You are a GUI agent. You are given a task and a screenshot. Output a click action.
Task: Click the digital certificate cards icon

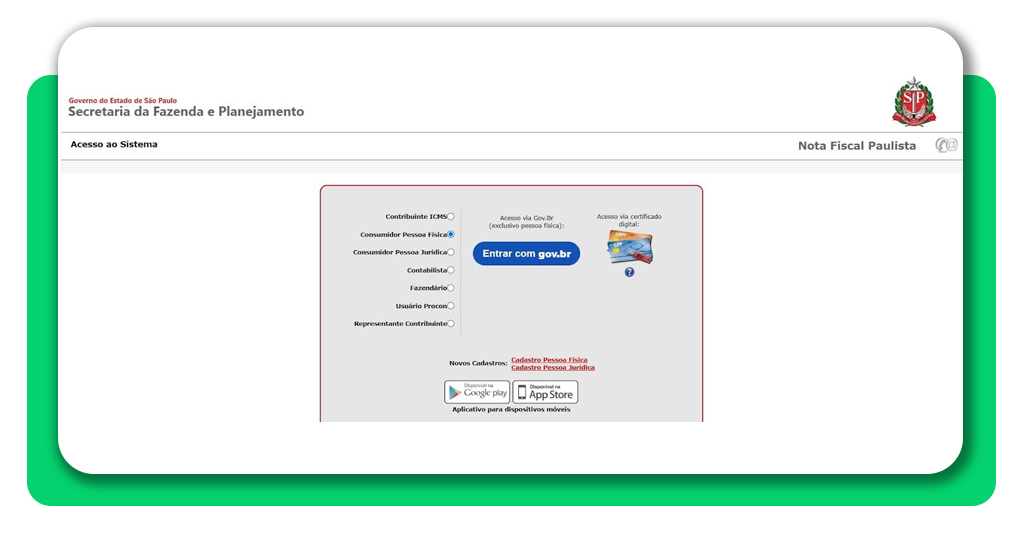629,247
